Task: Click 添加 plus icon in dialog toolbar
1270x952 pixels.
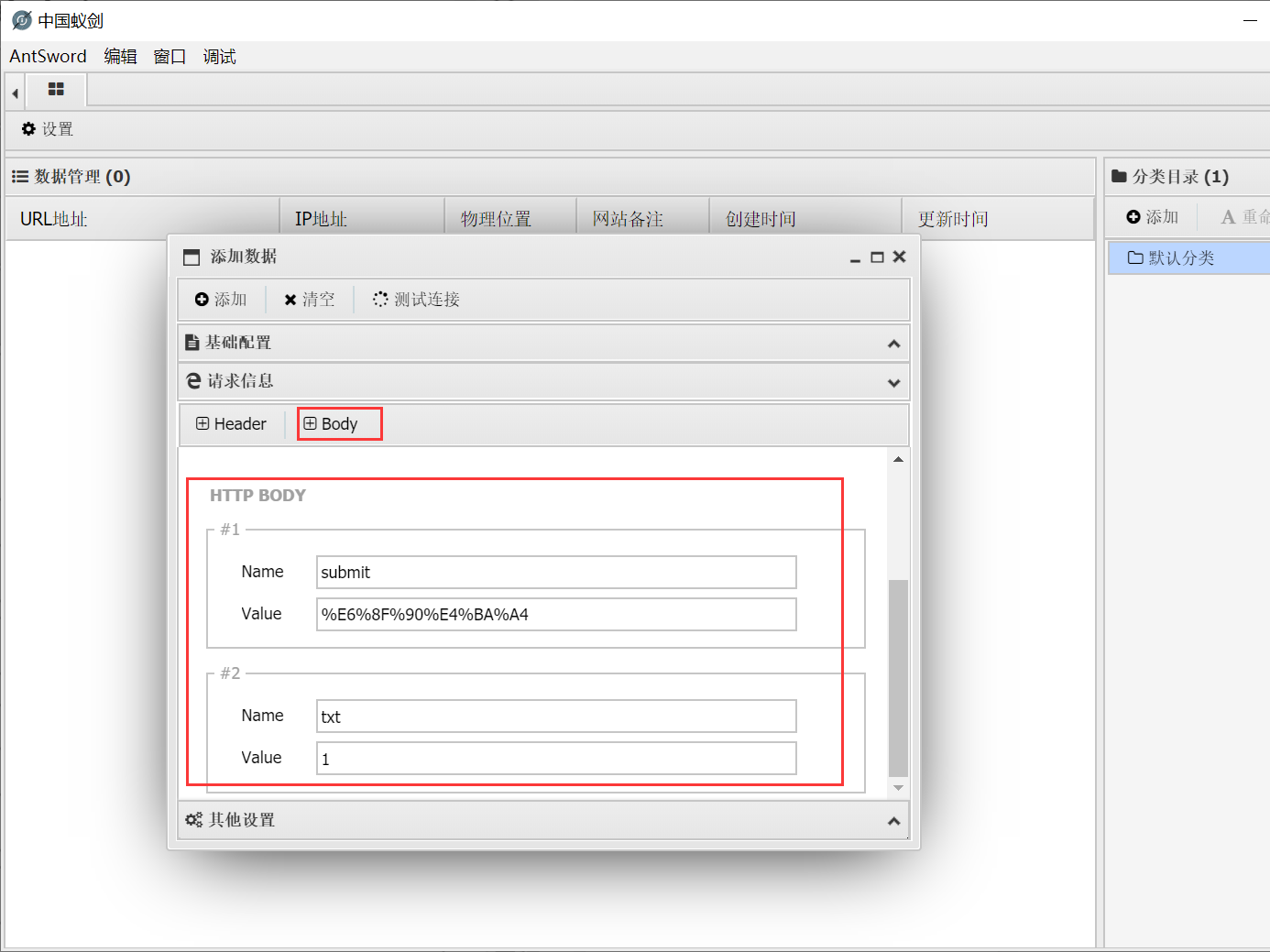Action: tap(221, 300)
